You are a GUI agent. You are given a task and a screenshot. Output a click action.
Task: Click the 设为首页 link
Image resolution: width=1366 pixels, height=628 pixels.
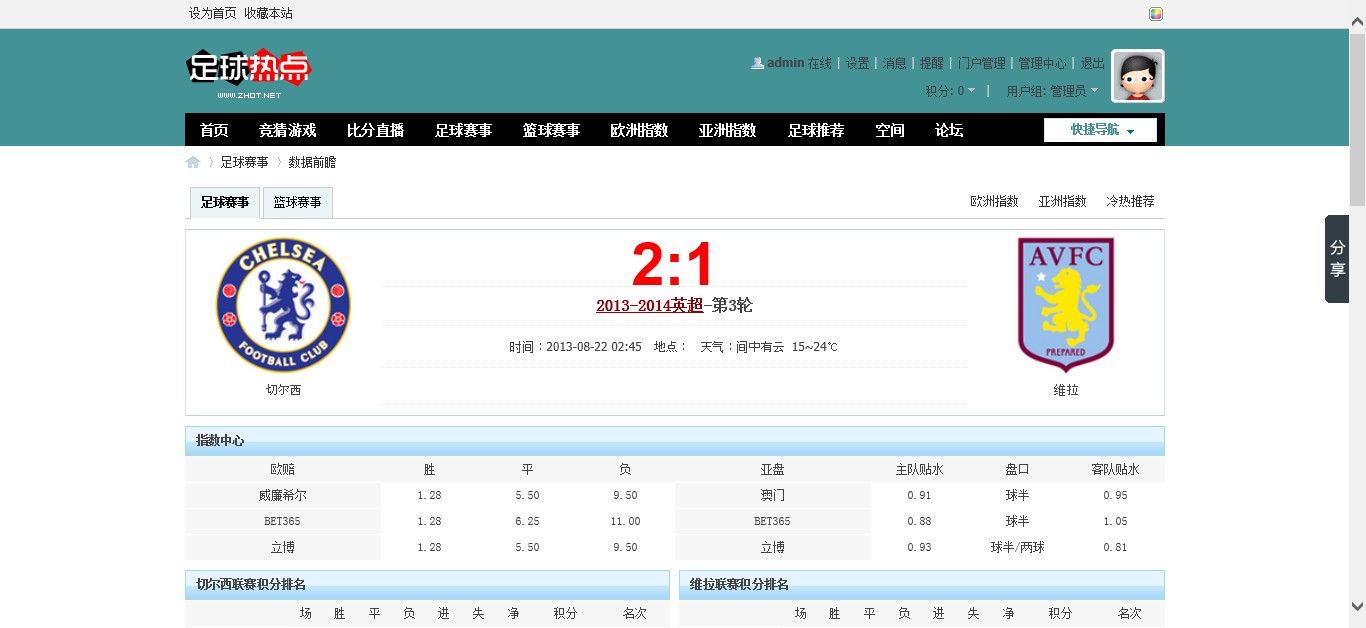(213, 13)
